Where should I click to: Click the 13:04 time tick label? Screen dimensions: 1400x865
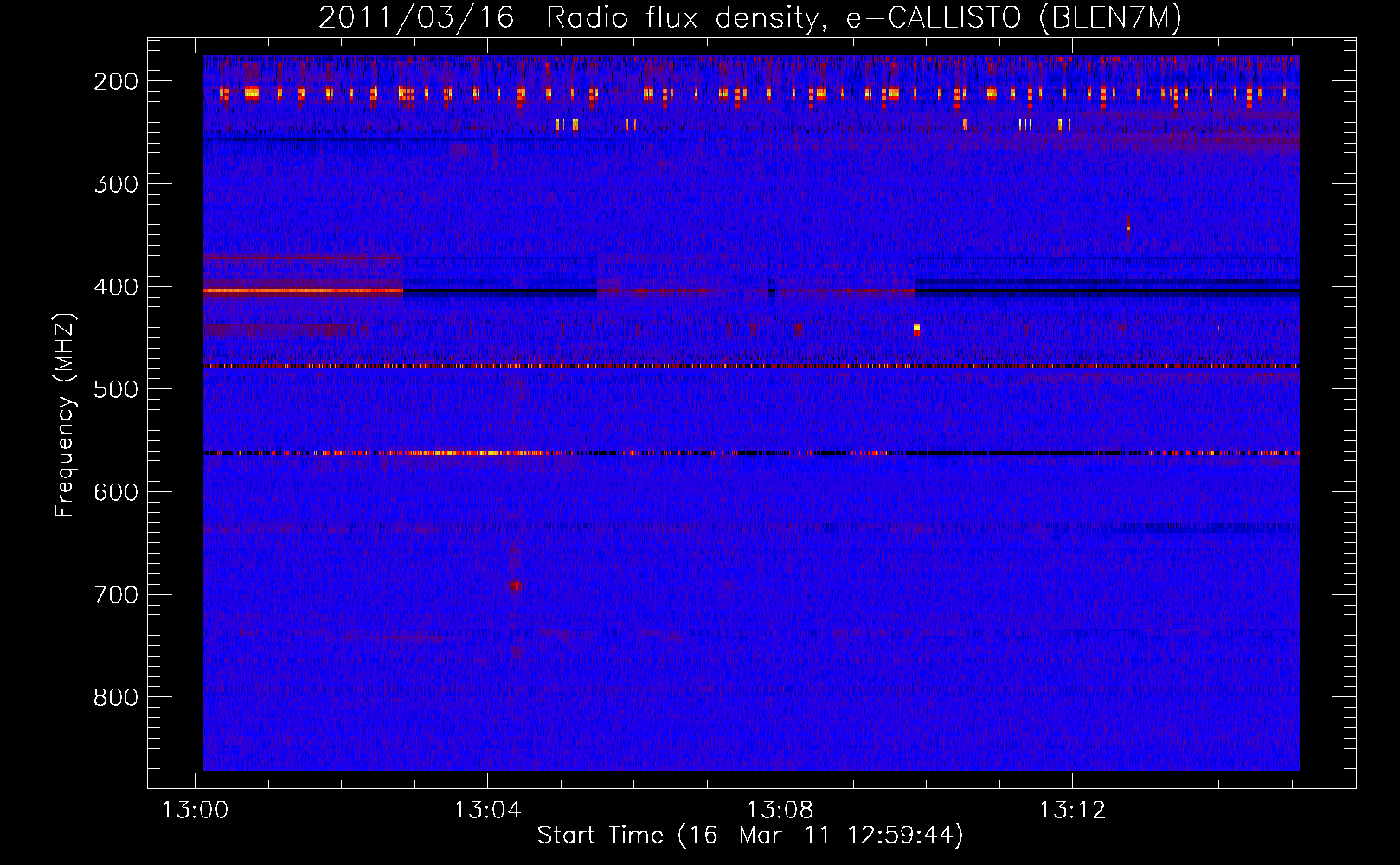pyautogui.click(x=488, y=811)
